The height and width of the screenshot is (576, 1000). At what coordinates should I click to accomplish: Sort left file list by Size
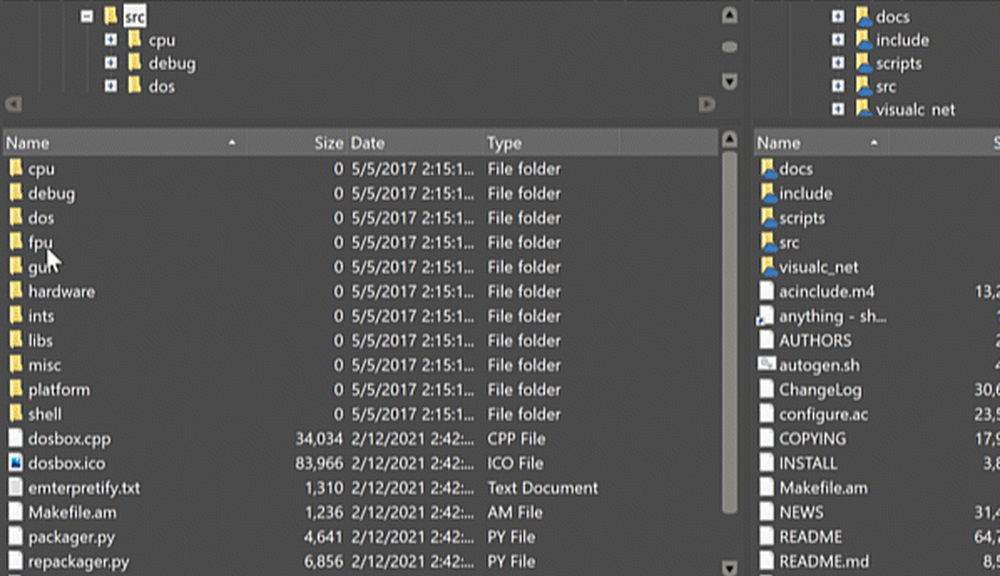click(x=296, y=143)
